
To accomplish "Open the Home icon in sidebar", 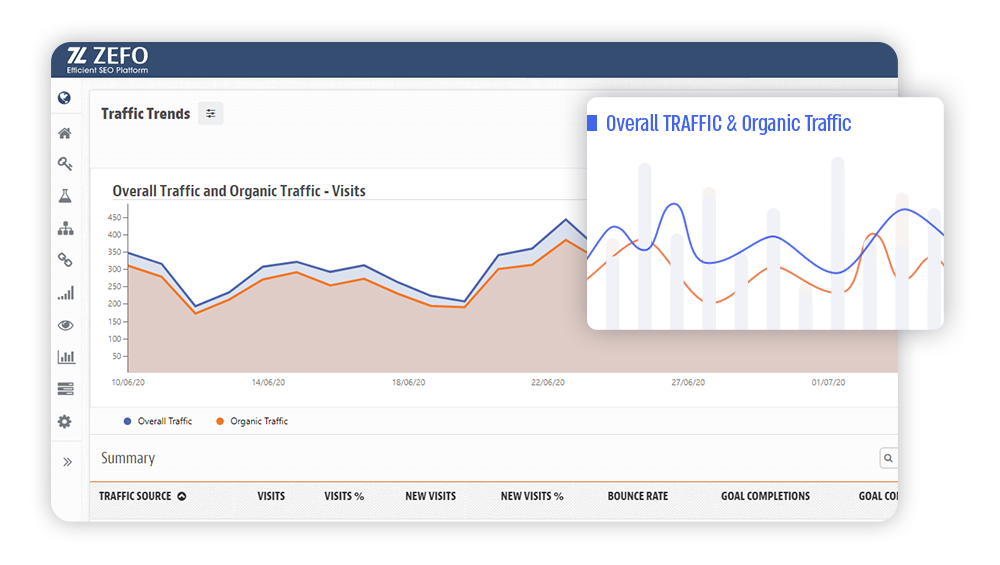I will (x=64, y=133).
